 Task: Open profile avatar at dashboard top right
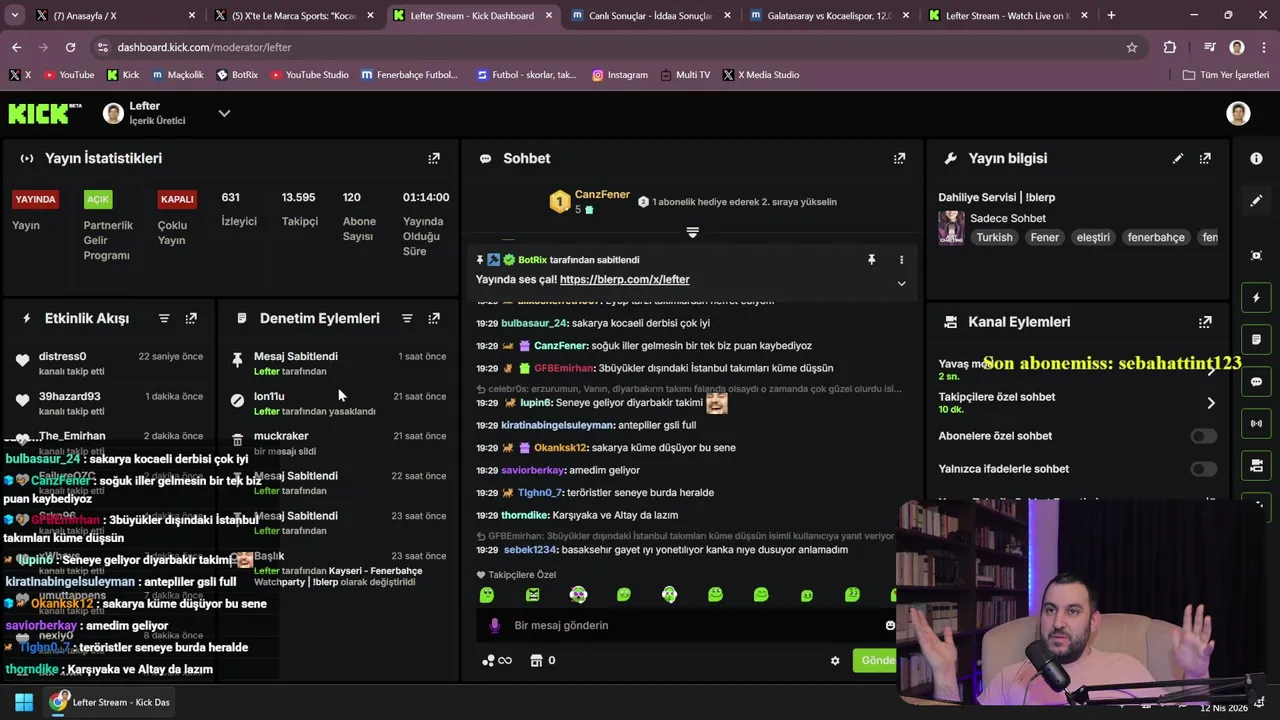click(x=1238, y=113)
